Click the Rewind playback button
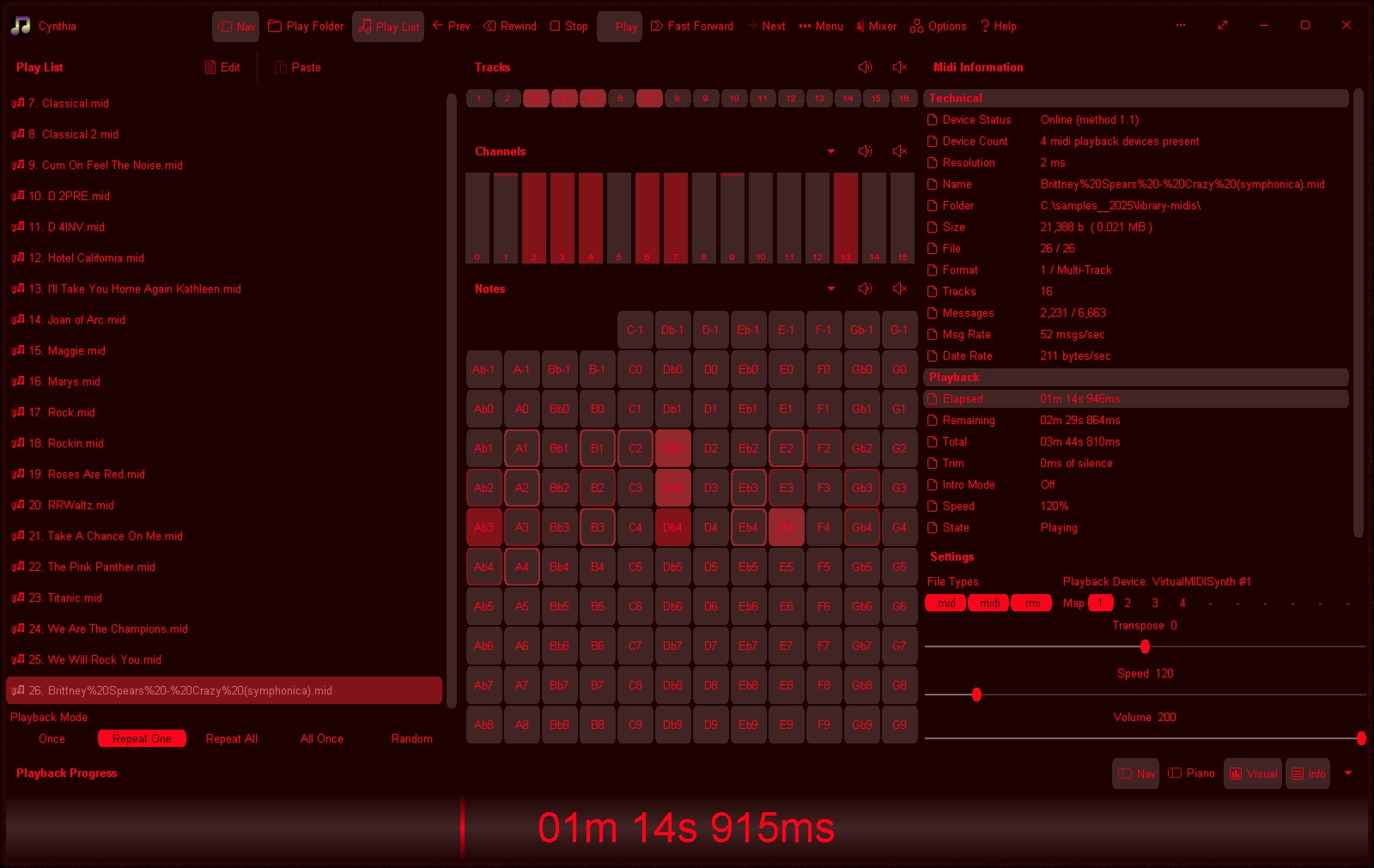1374x868 pixels. click(510, 27)
